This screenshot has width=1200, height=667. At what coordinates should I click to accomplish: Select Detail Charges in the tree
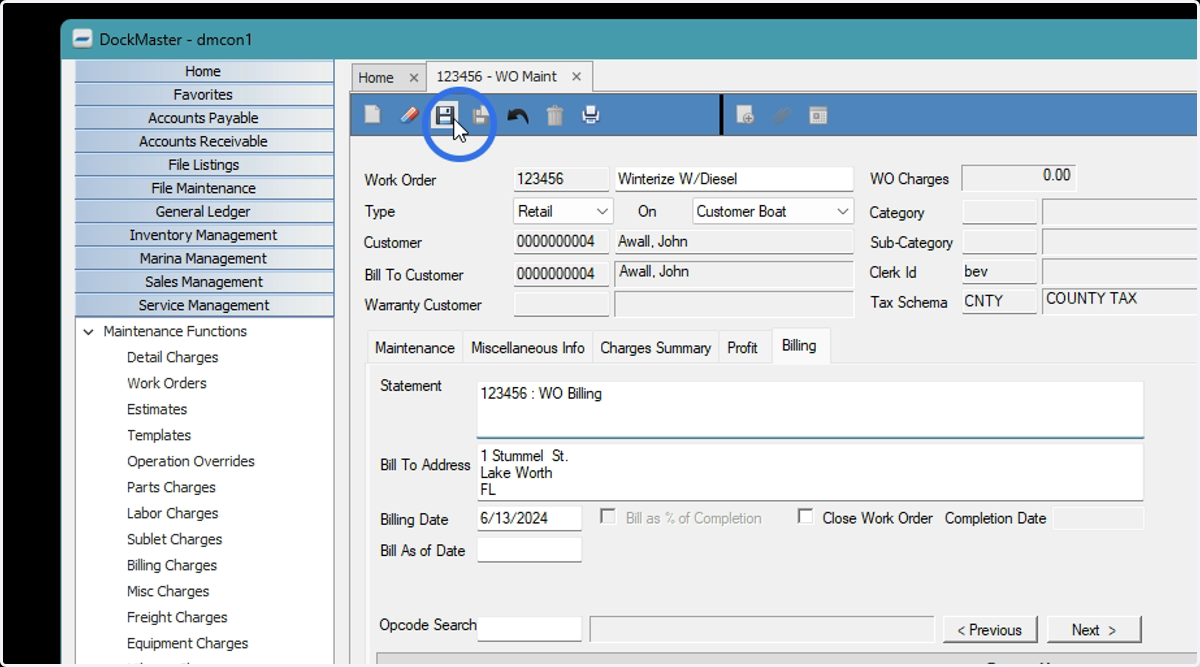click(172, 357)
